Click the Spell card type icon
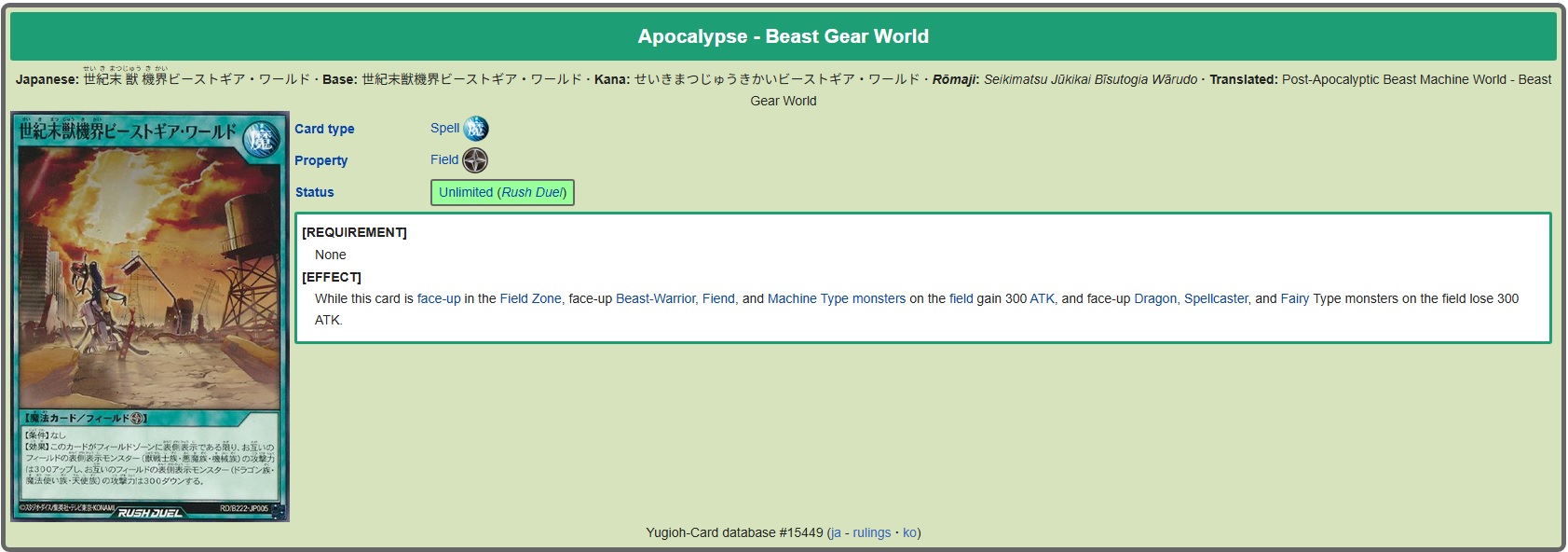Image resolution: width=1568 pixels, height=552 pixels. pyautogui.click(x=476, y=129)
